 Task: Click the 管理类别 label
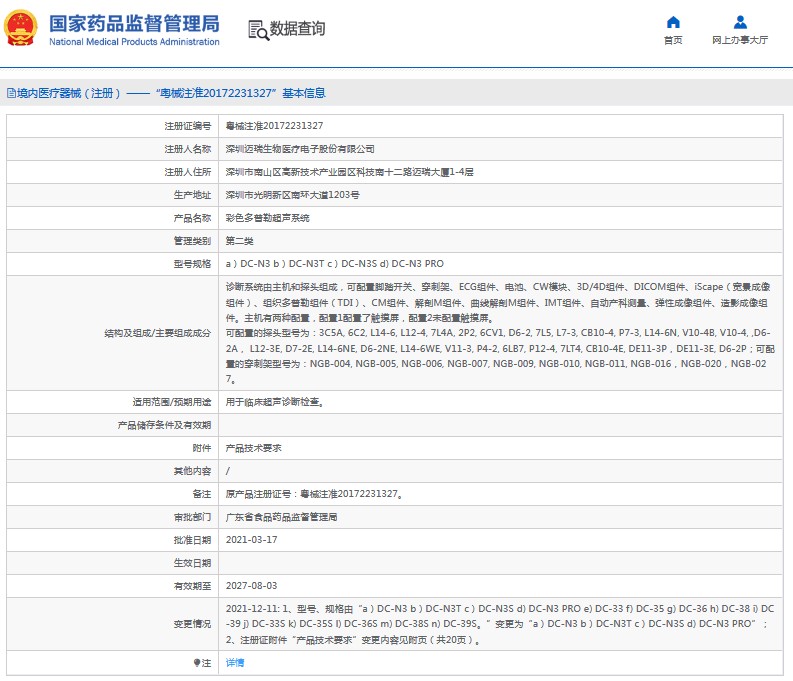pos(192,241)
